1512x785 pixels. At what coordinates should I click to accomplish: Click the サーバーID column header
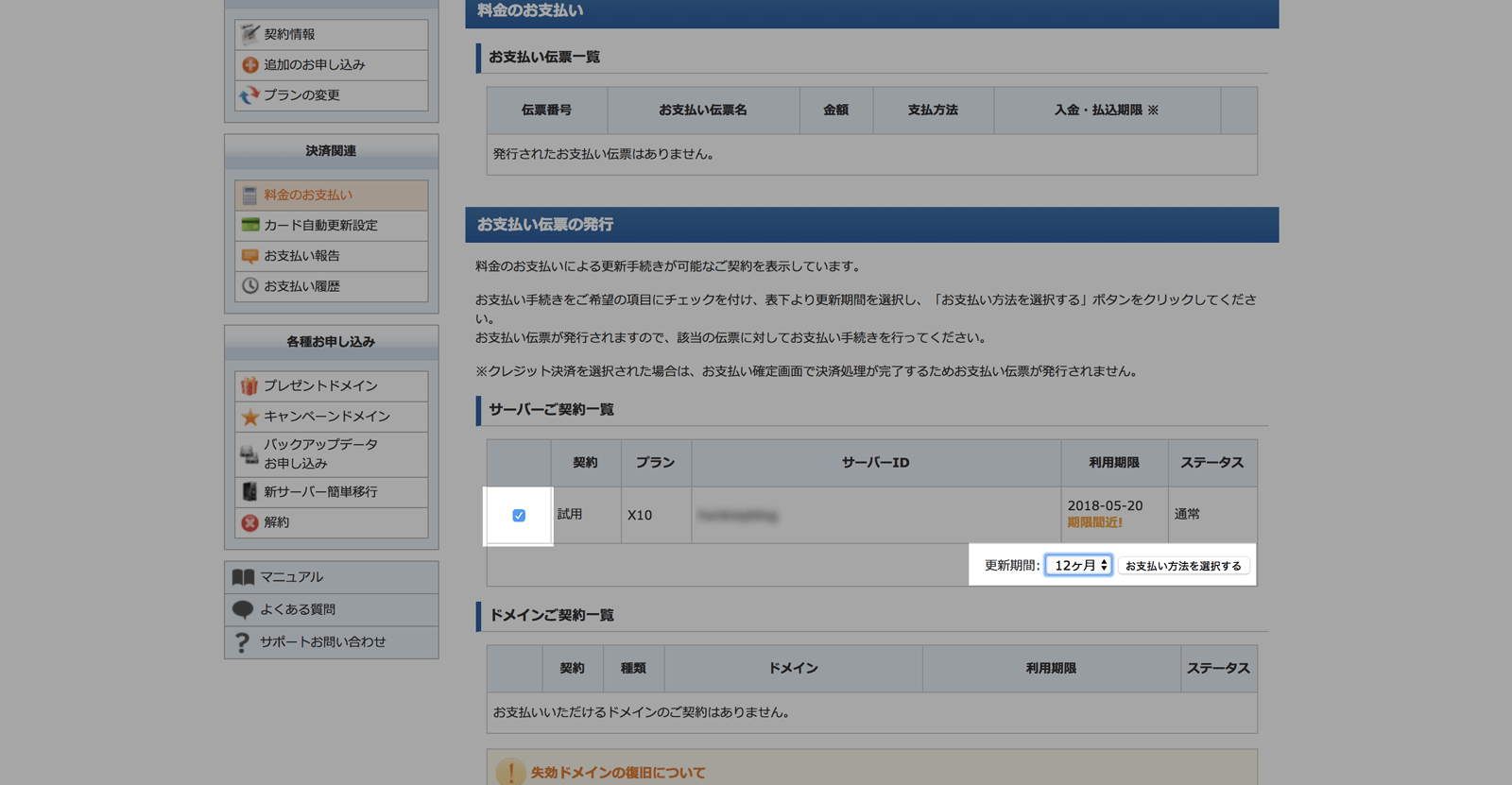(x=876, y=463)
